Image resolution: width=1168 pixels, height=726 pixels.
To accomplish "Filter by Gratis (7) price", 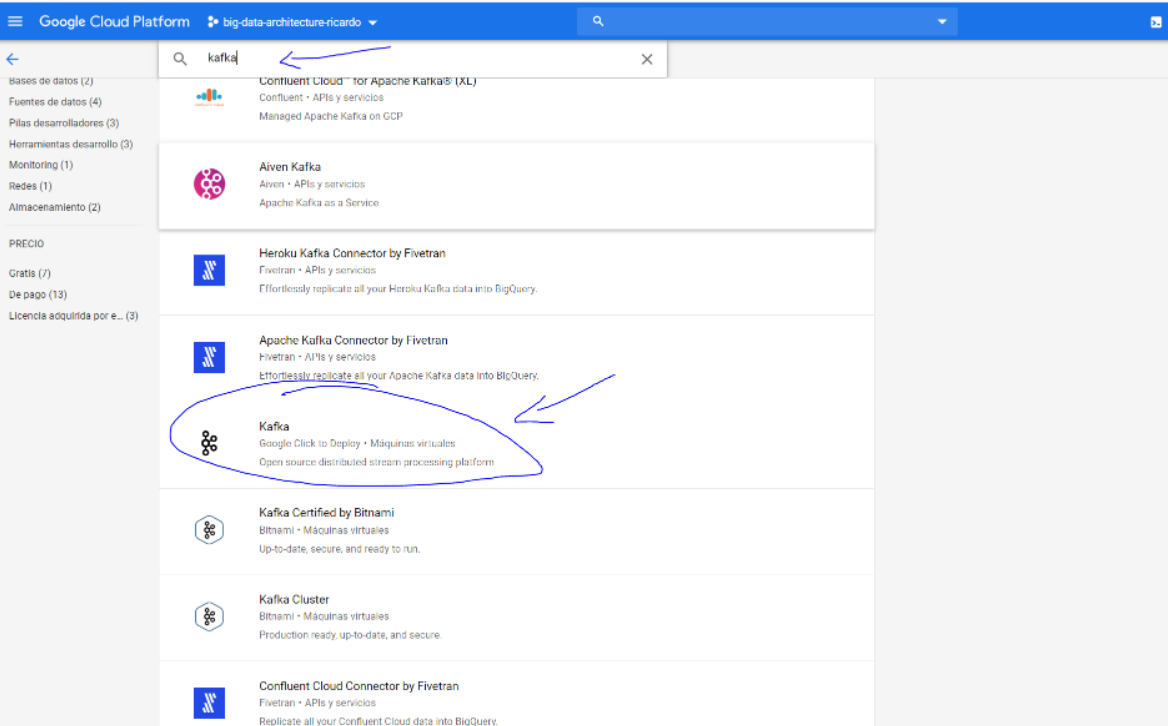I will (x=30, y=273).
